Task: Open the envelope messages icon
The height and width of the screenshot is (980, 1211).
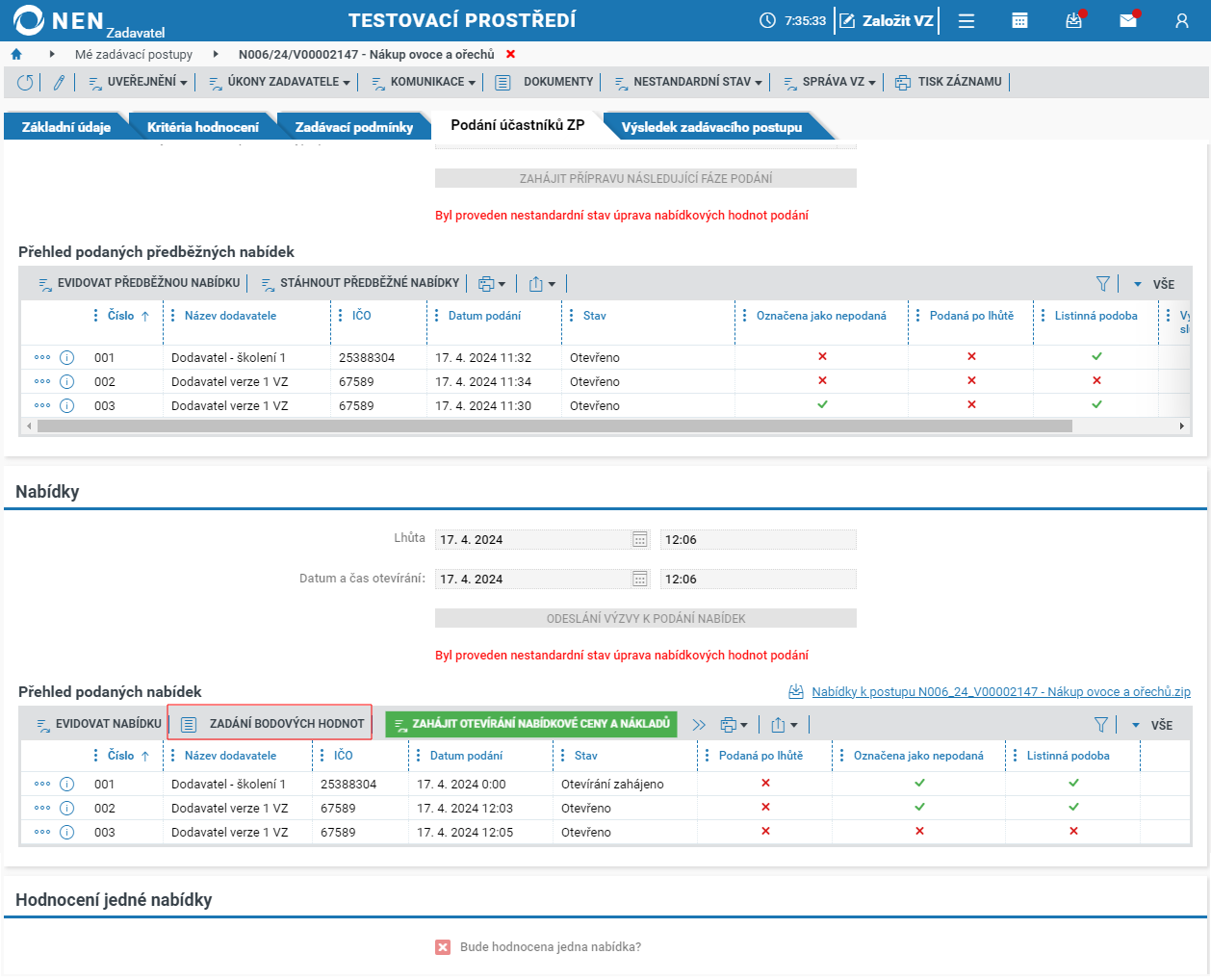Action: coord(1128,20)
